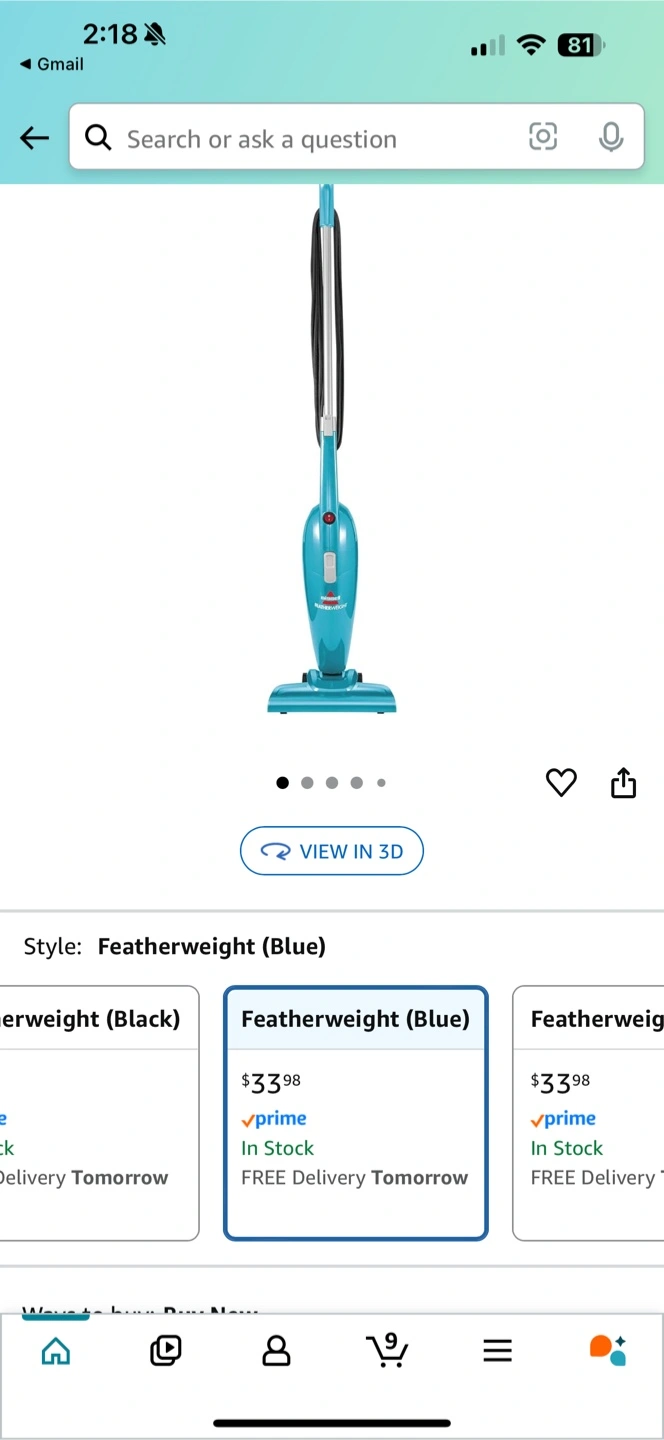
Task: Open camera lens search icon
Action: point(542,137)
